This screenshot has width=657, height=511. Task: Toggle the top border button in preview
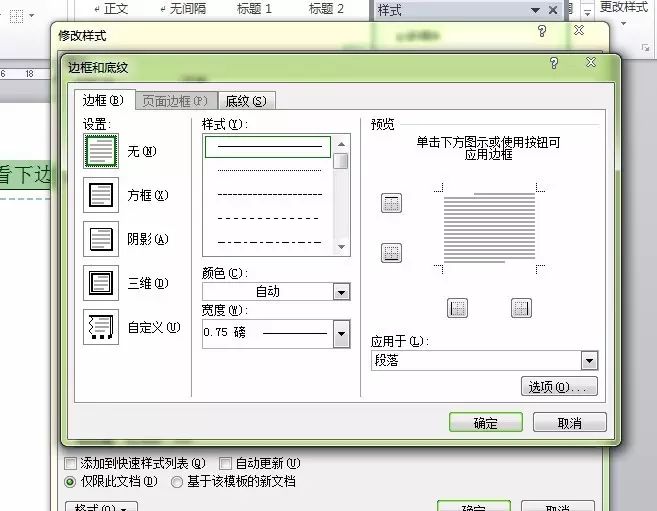tap(391, 204)
